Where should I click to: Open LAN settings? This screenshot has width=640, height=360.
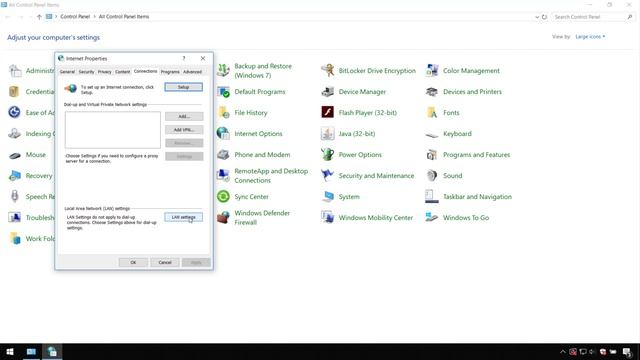(x=184, y=217)
